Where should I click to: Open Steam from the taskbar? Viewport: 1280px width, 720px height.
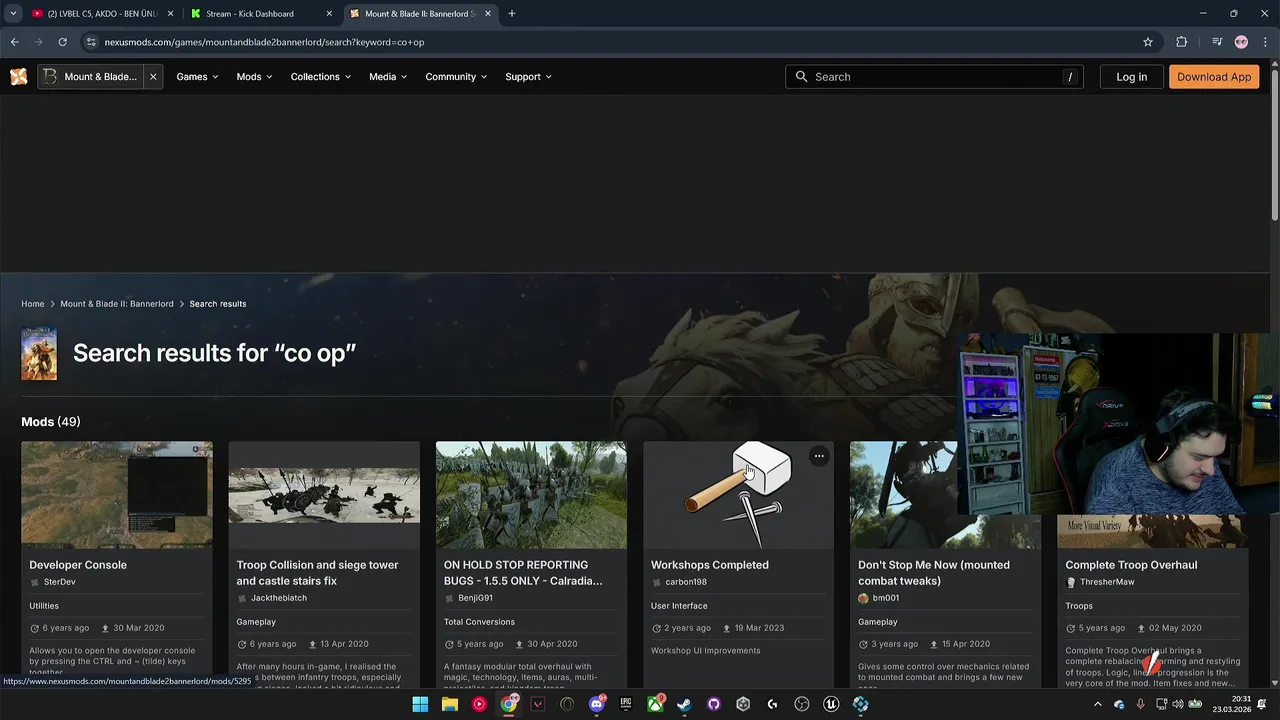[684, 704]
